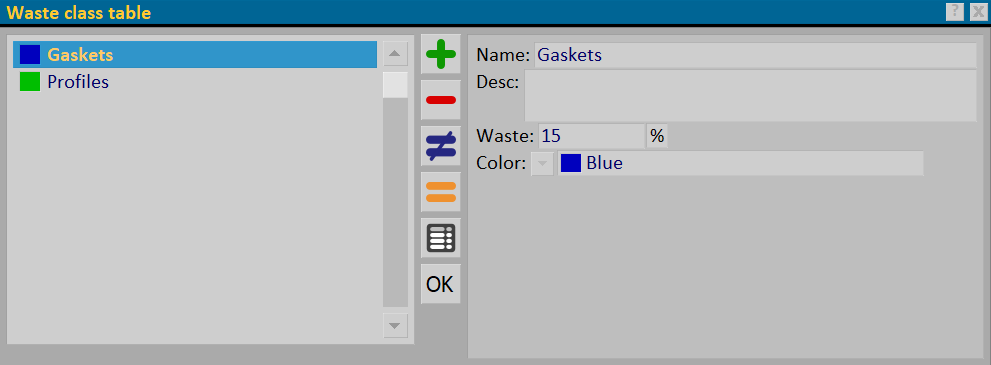The image size is (991, 365).
Task: Focus the Name input field
Action: pyautogui.click(x=755, y=56)
